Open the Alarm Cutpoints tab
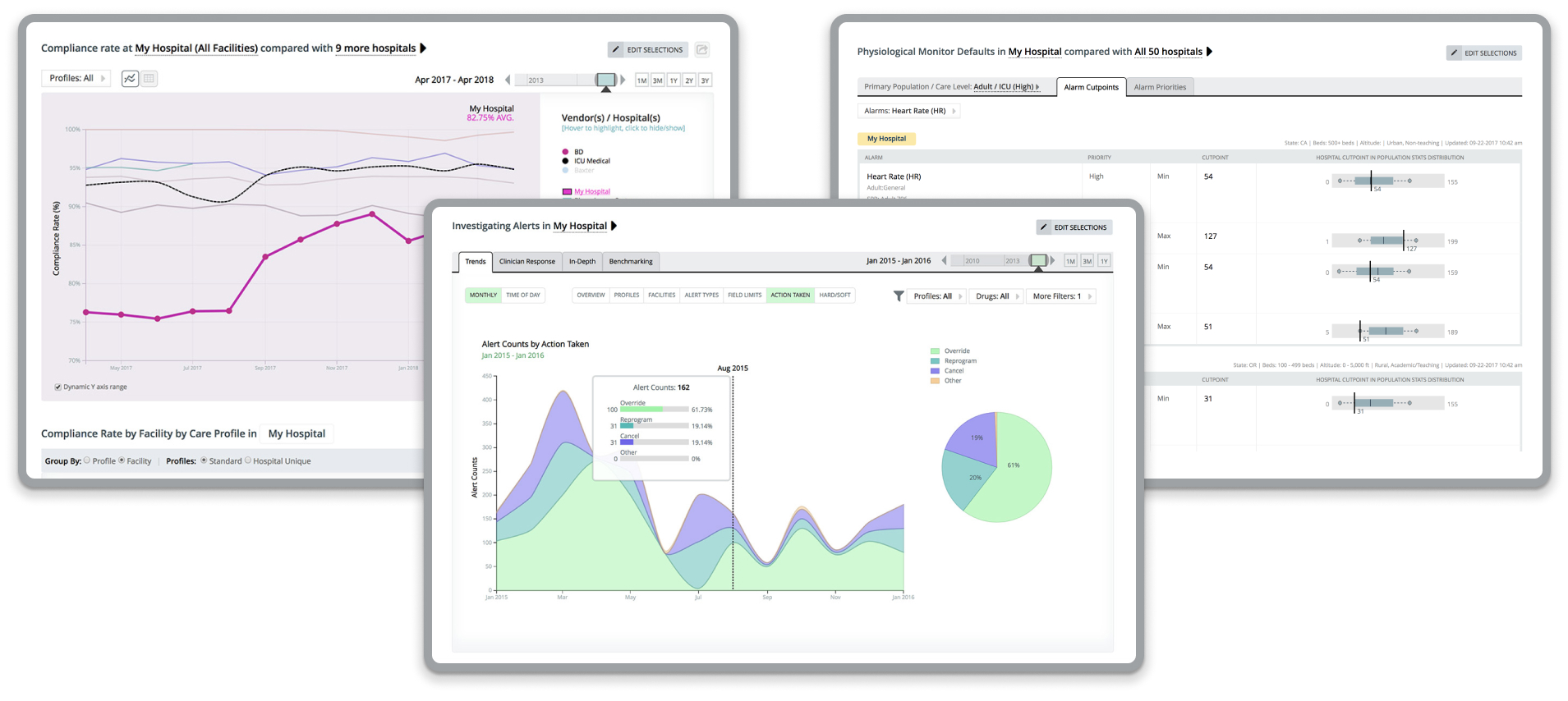This screenshot has height=701, width=1568. (x=1091, y=87)
